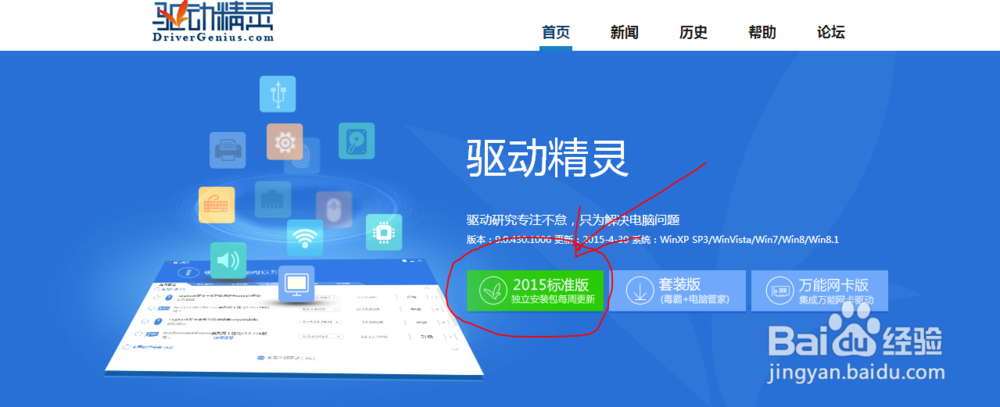Click the orange gear settings icon
Viewport: 1000px width, 407px height.
tap(284, 141)
